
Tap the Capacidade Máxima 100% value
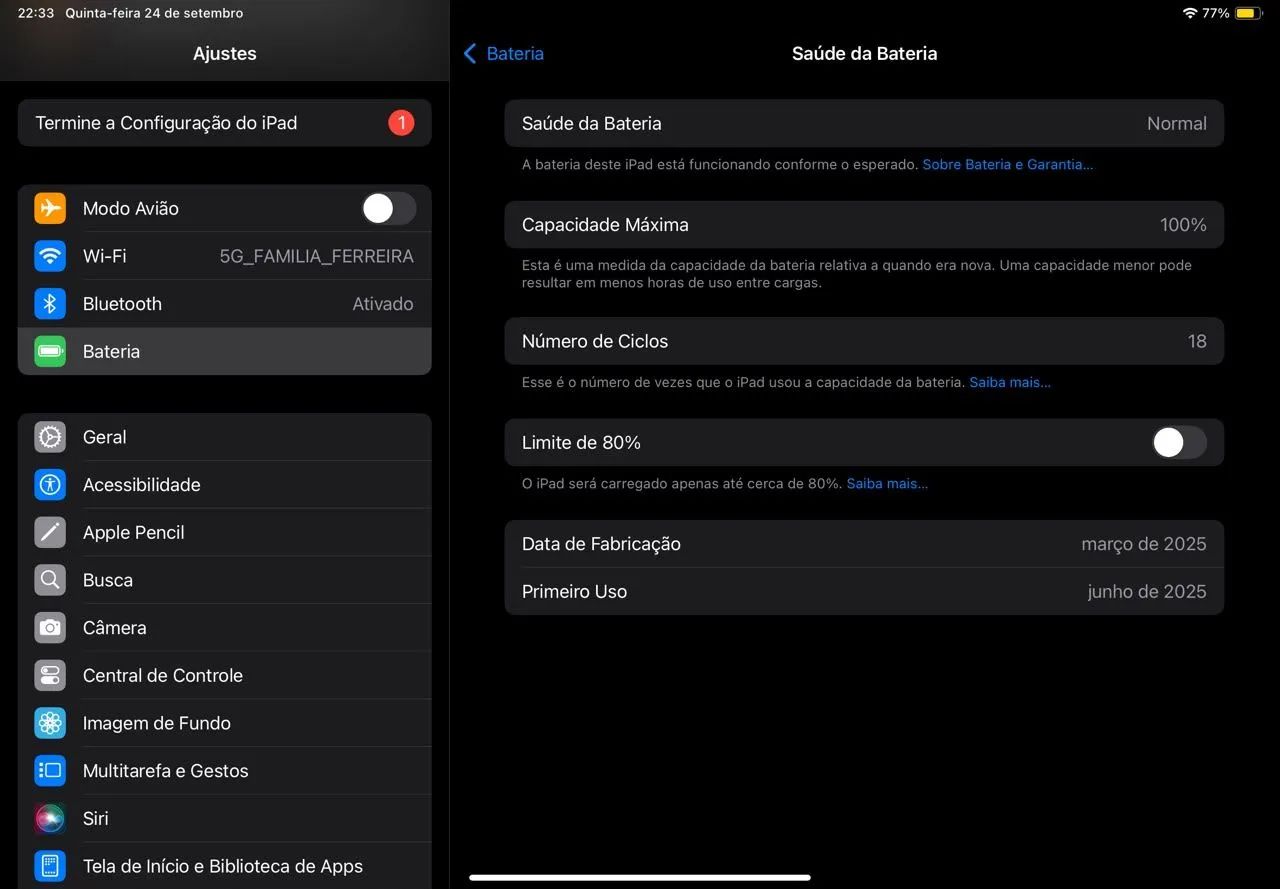[1183, 225]
